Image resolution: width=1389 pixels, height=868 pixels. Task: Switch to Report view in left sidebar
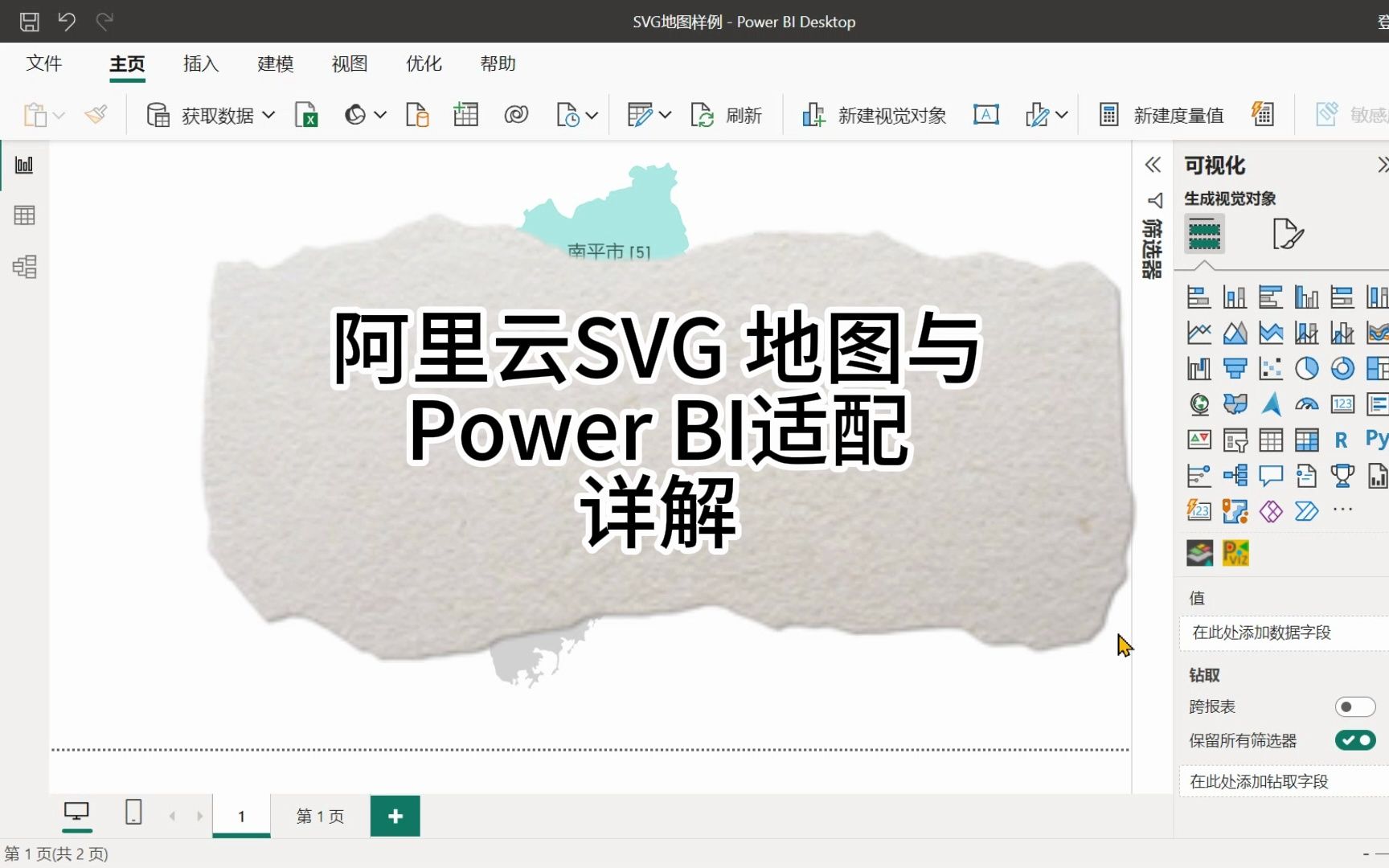tap(24, 165)
